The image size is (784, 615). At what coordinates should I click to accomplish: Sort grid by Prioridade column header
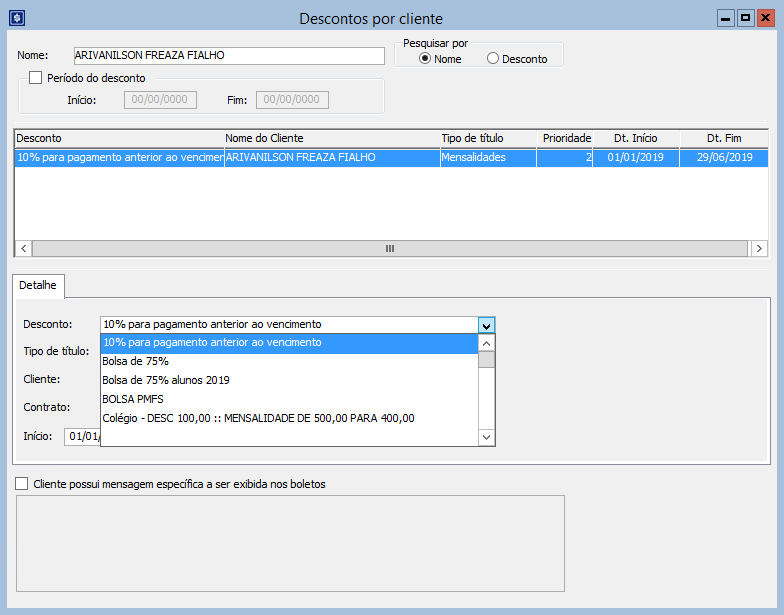pyautogui.click(x=566, y=138)
